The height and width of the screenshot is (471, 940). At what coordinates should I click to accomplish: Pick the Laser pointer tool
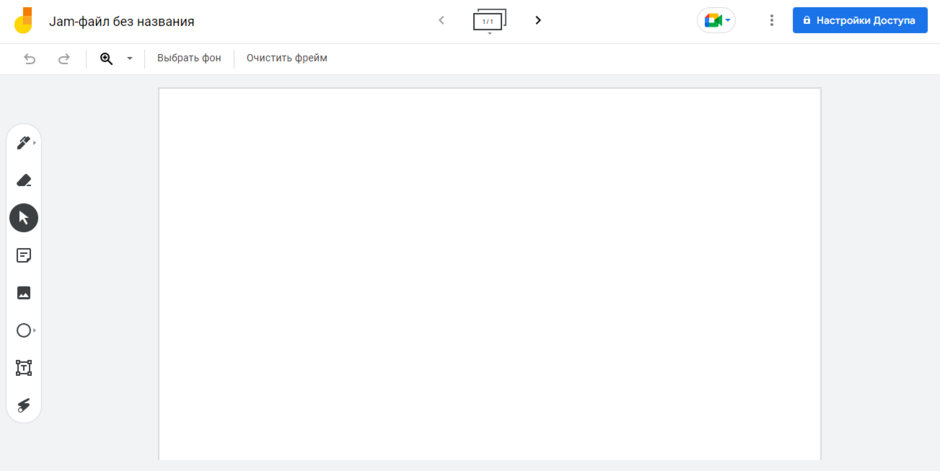click(23, 405)
